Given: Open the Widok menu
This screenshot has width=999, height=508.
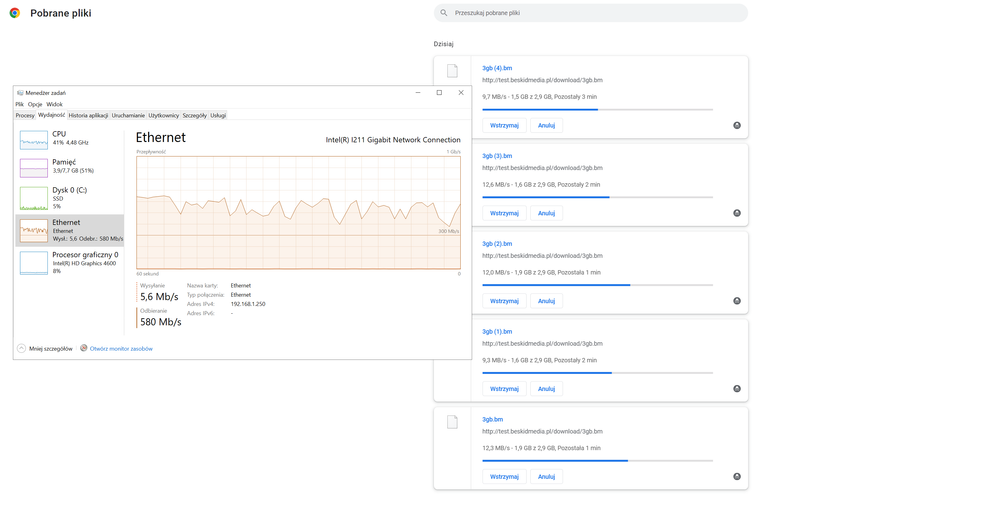Looking at the screenshot, I should [54, 104].
